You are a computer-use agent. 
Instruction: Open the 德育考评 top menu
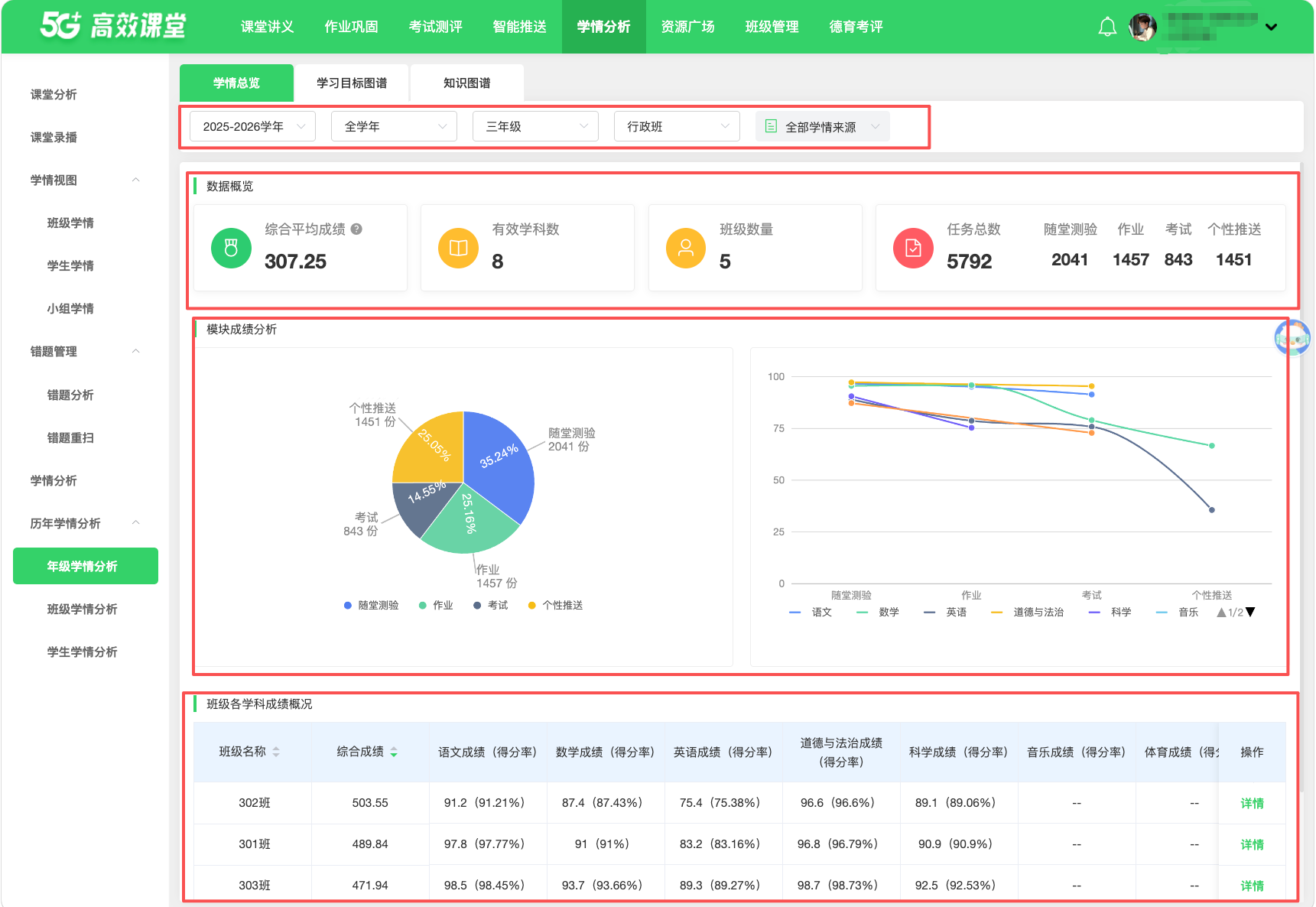856,27
